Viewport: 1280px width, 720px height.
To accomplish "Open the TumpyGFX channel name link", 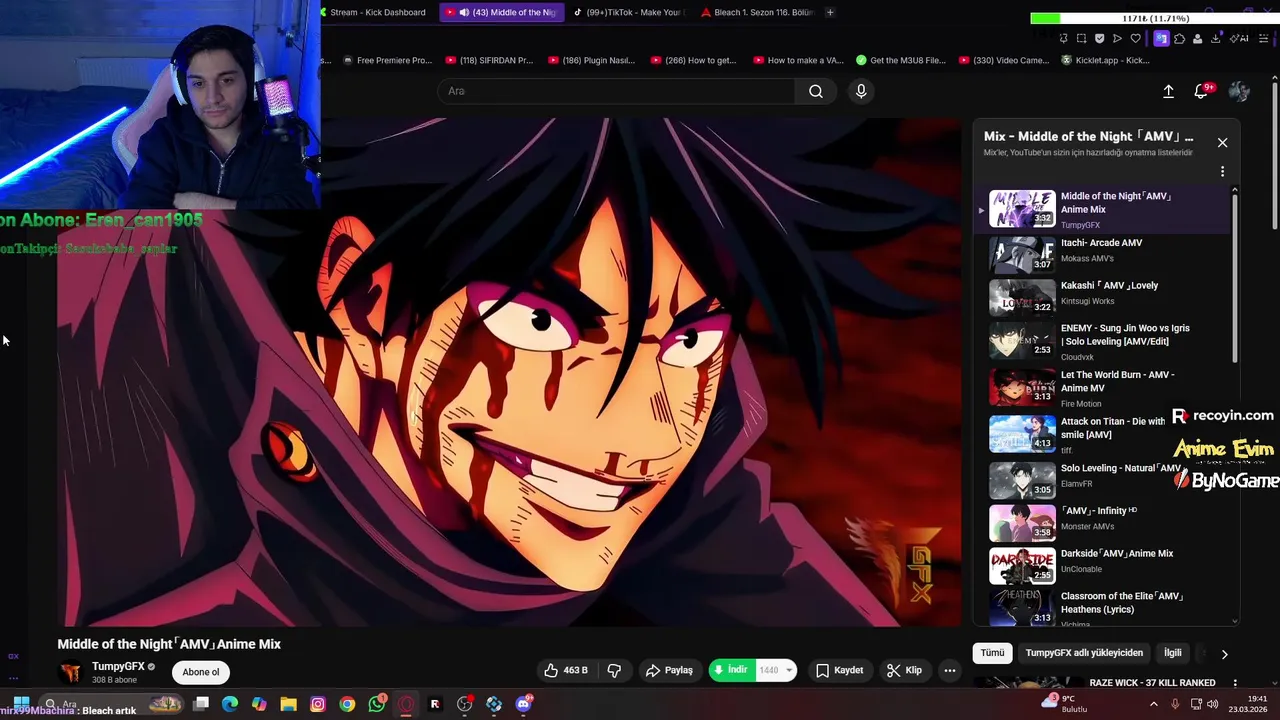I will coord(118,666).
